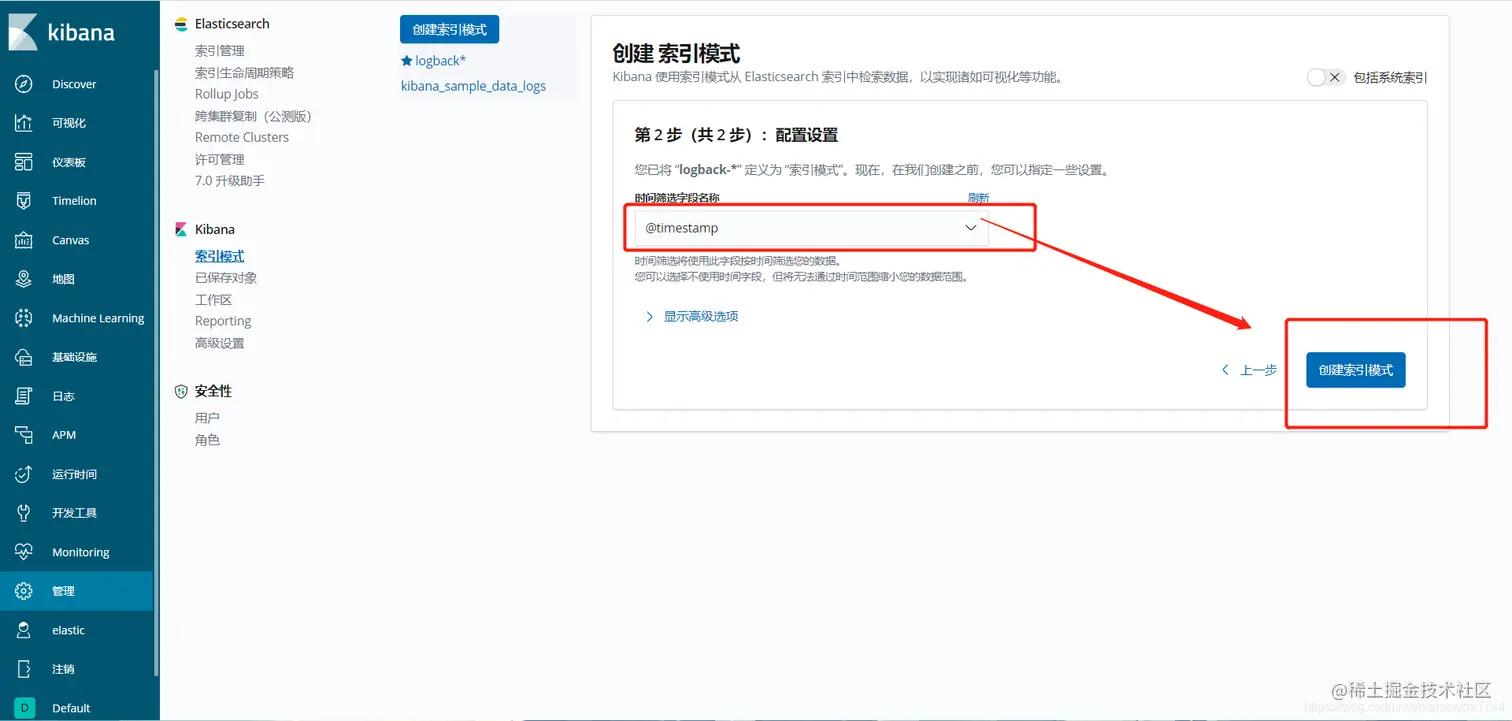Screen dimensions: 1512x721
Task: Go back with previous step (上一步) link
Action: click(x=1249, y=370)
